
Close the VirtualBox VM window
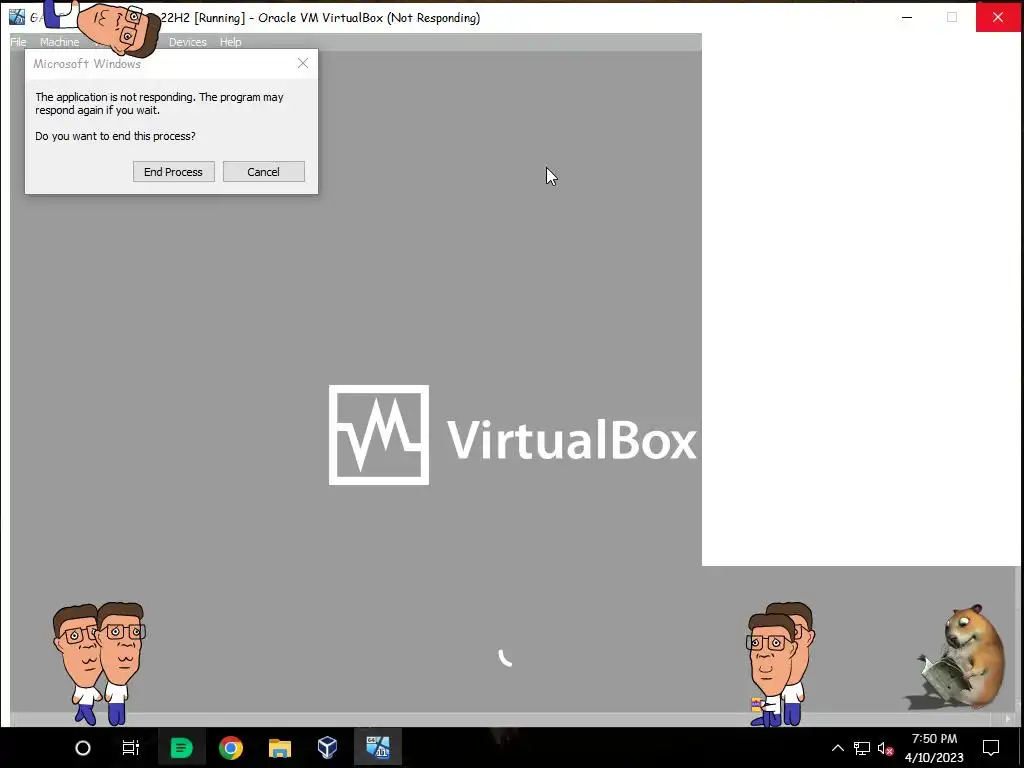click(999, 18)
